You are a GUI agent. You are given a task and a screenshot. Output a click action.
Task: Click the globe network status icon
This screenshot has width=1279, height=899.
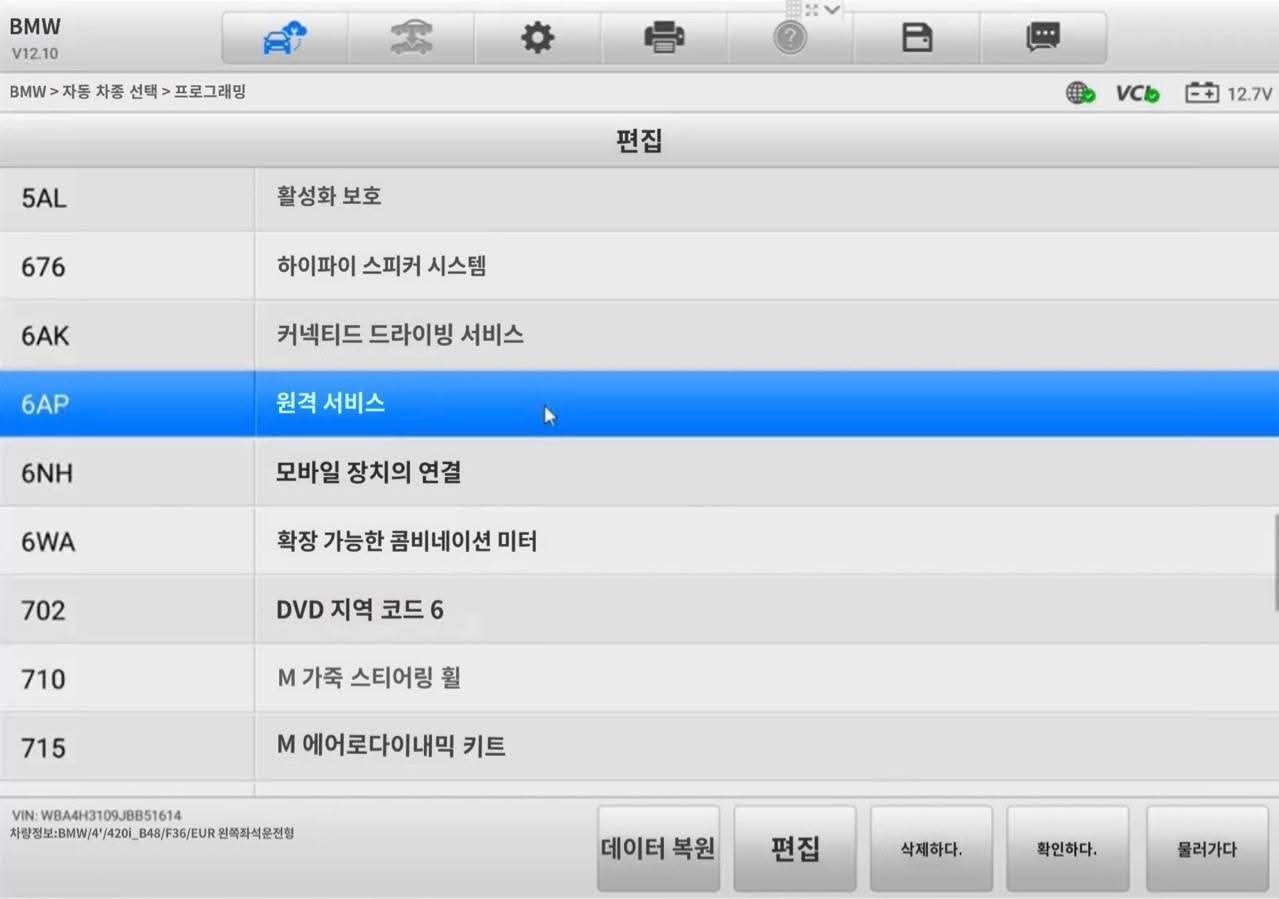pos(1080,93)
